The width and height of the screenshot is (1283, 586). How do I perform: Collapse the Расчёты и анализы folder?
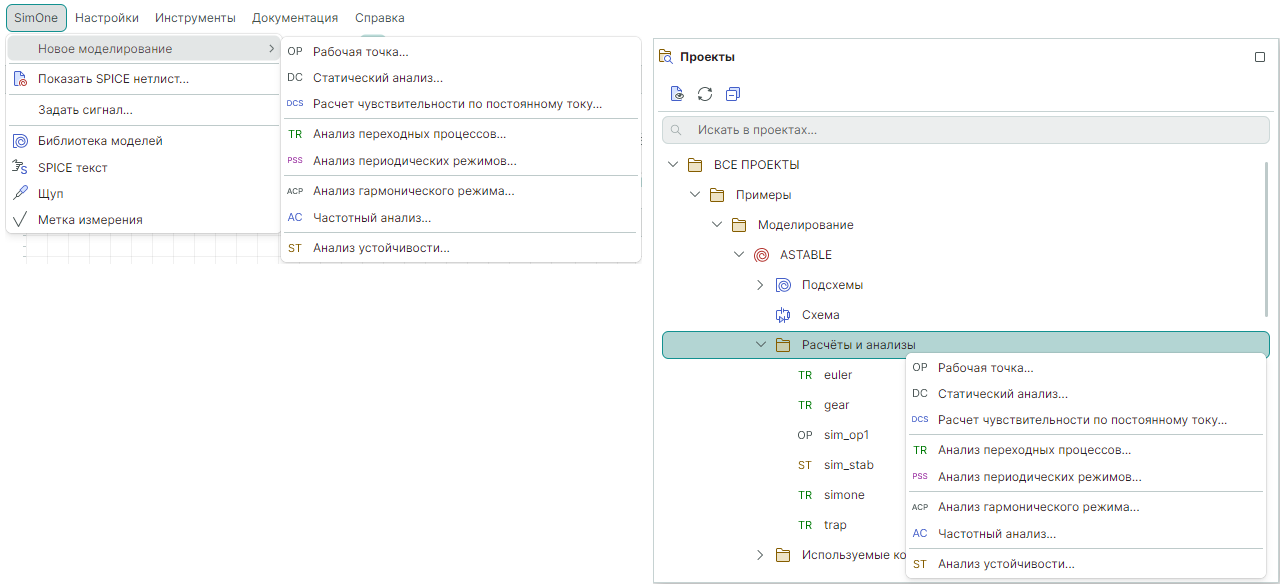pyautogui.click(x=761, y=345)
